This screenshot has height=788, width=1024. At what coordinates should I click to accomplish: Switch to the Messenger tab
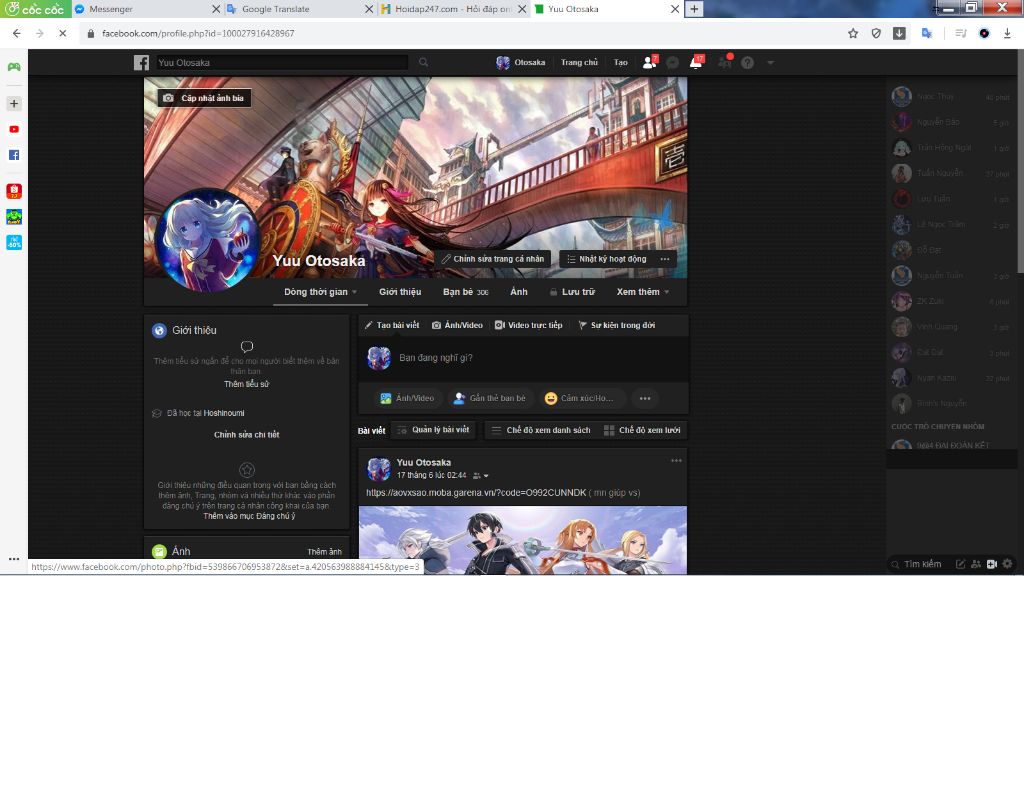[x=147, y=9]
